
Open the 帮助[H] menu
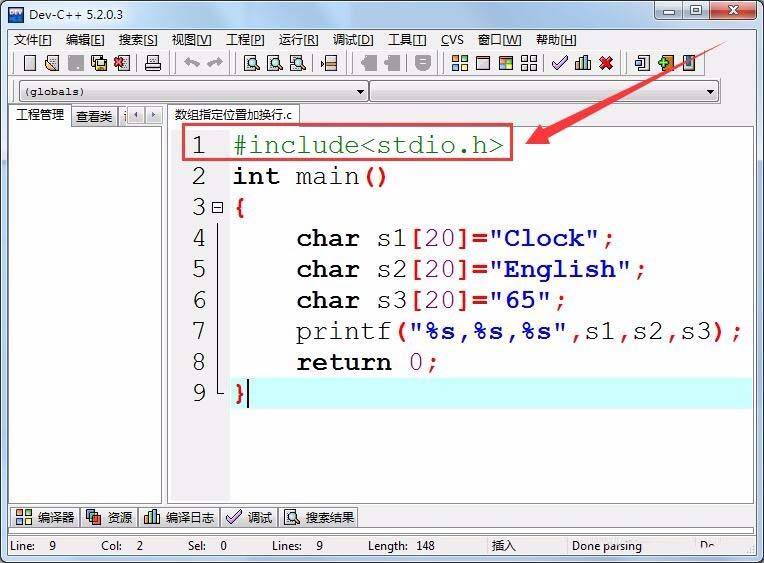[556, 40]
